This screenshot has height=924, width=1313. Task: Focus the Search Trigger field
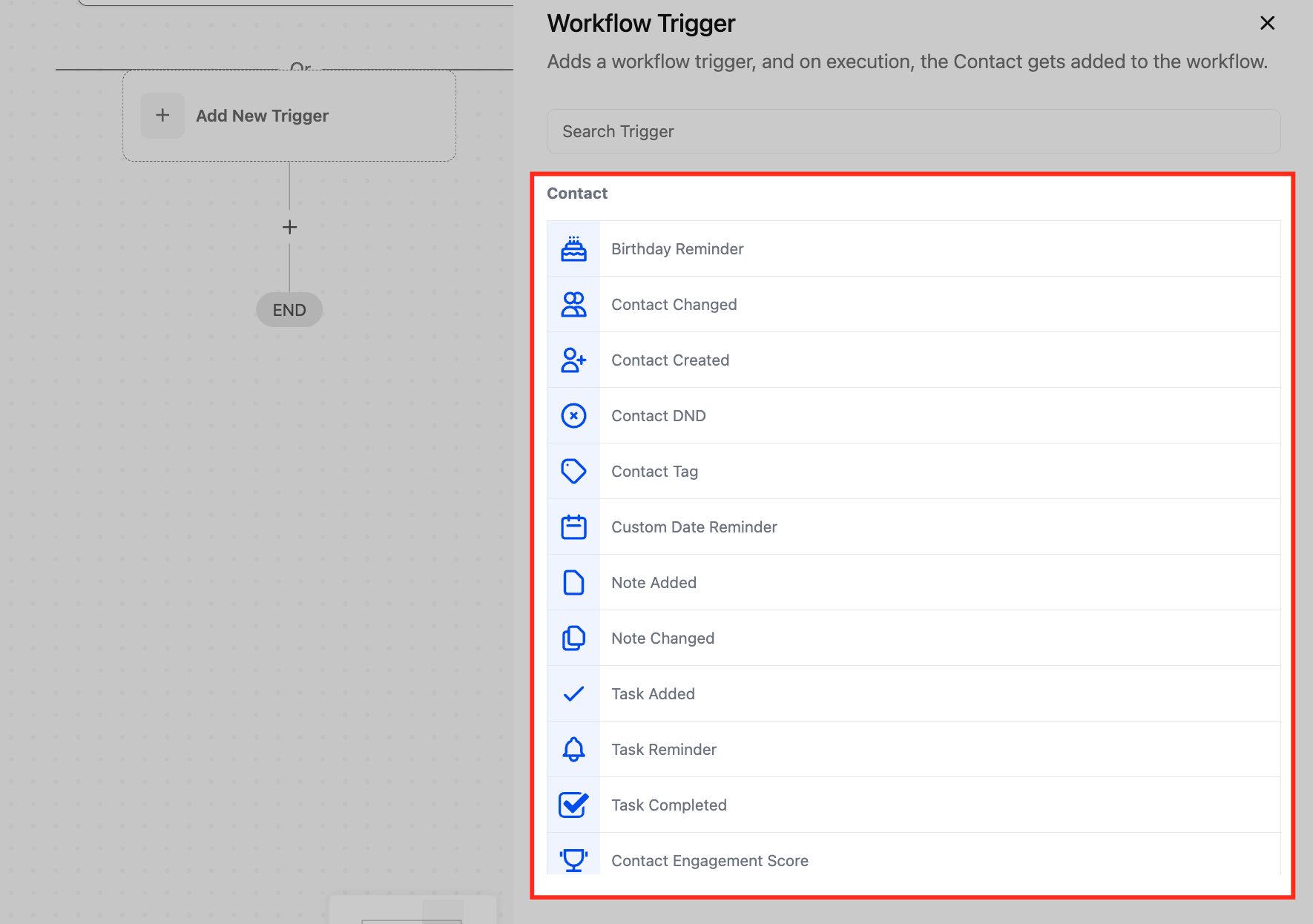[x=913, y=131]
